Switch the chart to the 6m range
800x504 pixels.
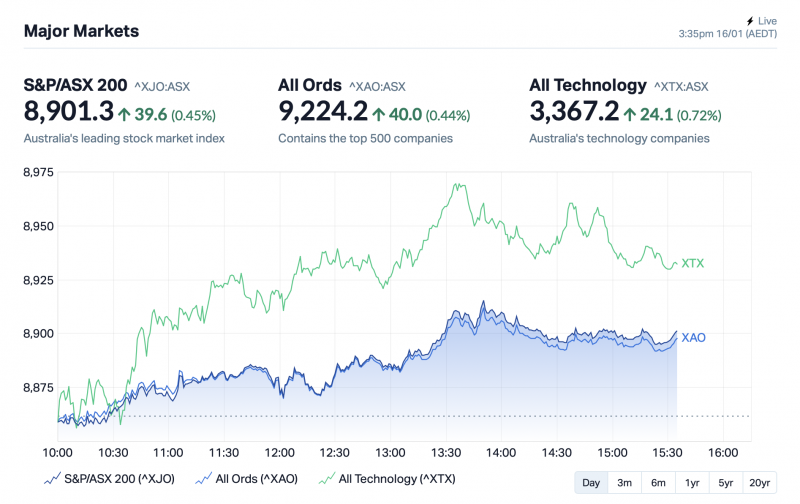click(x=658, y=483)
